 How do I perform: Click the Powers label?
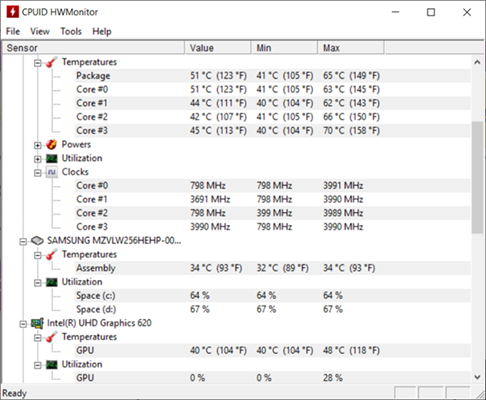coord(76,144)
